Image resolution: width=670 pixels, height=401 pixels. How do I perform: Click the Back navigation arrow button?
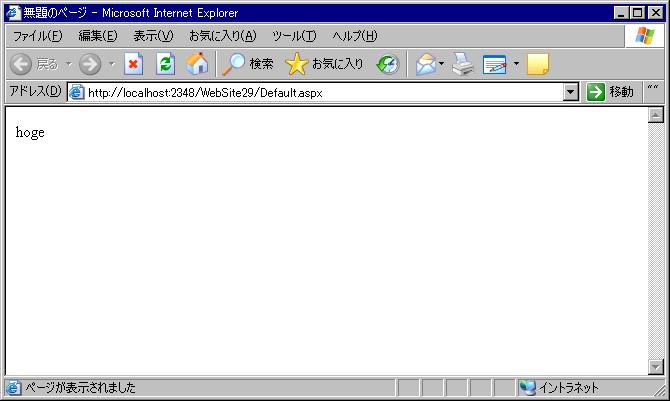point(21,64)
